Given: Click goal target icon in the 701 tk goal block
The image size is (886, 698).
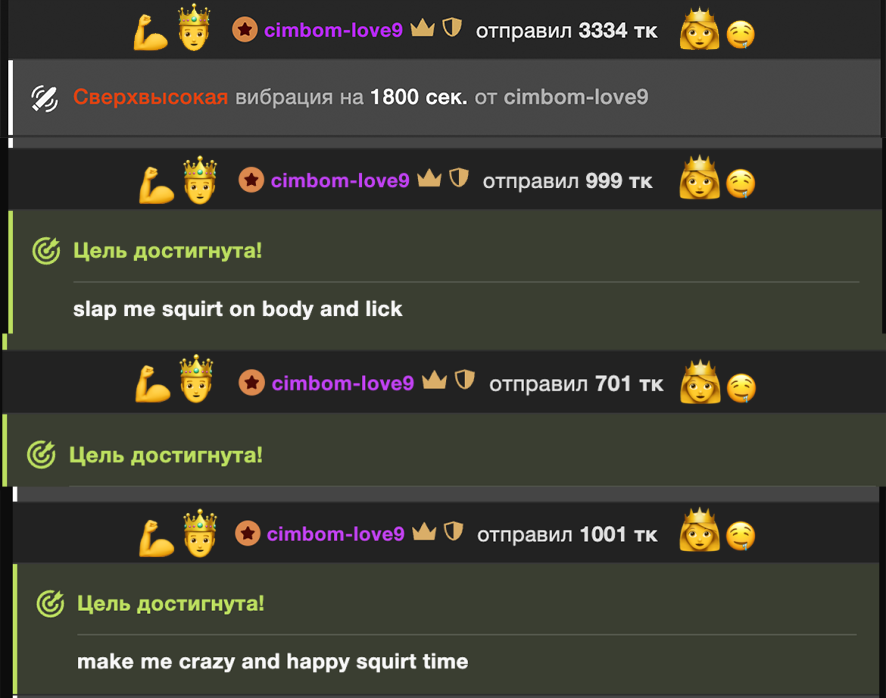Looking at the screenshot, I should (41, 454).
